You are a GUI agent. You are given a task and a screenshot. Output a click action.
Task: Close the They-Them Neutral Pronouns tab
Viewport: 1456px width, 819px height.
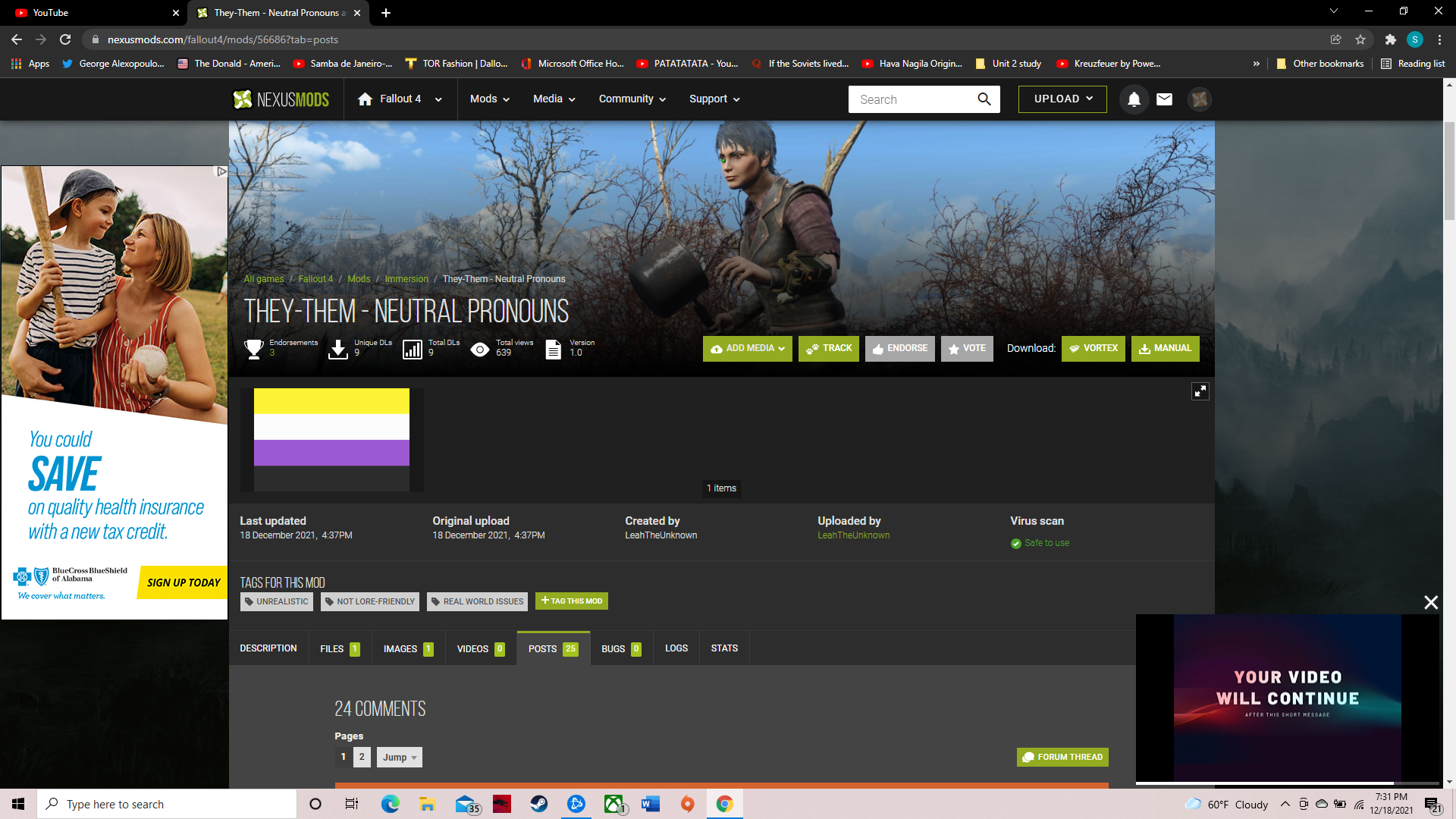pos(357,13)
